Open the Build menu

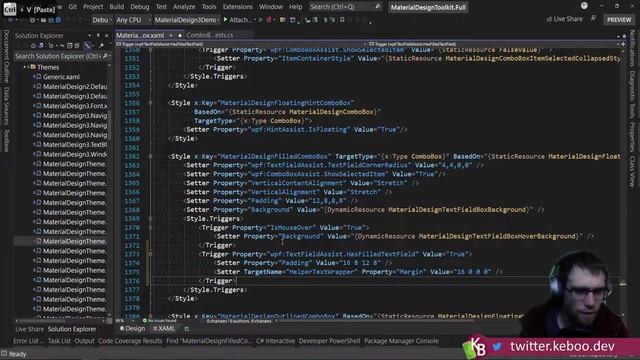tap(116, 7)
